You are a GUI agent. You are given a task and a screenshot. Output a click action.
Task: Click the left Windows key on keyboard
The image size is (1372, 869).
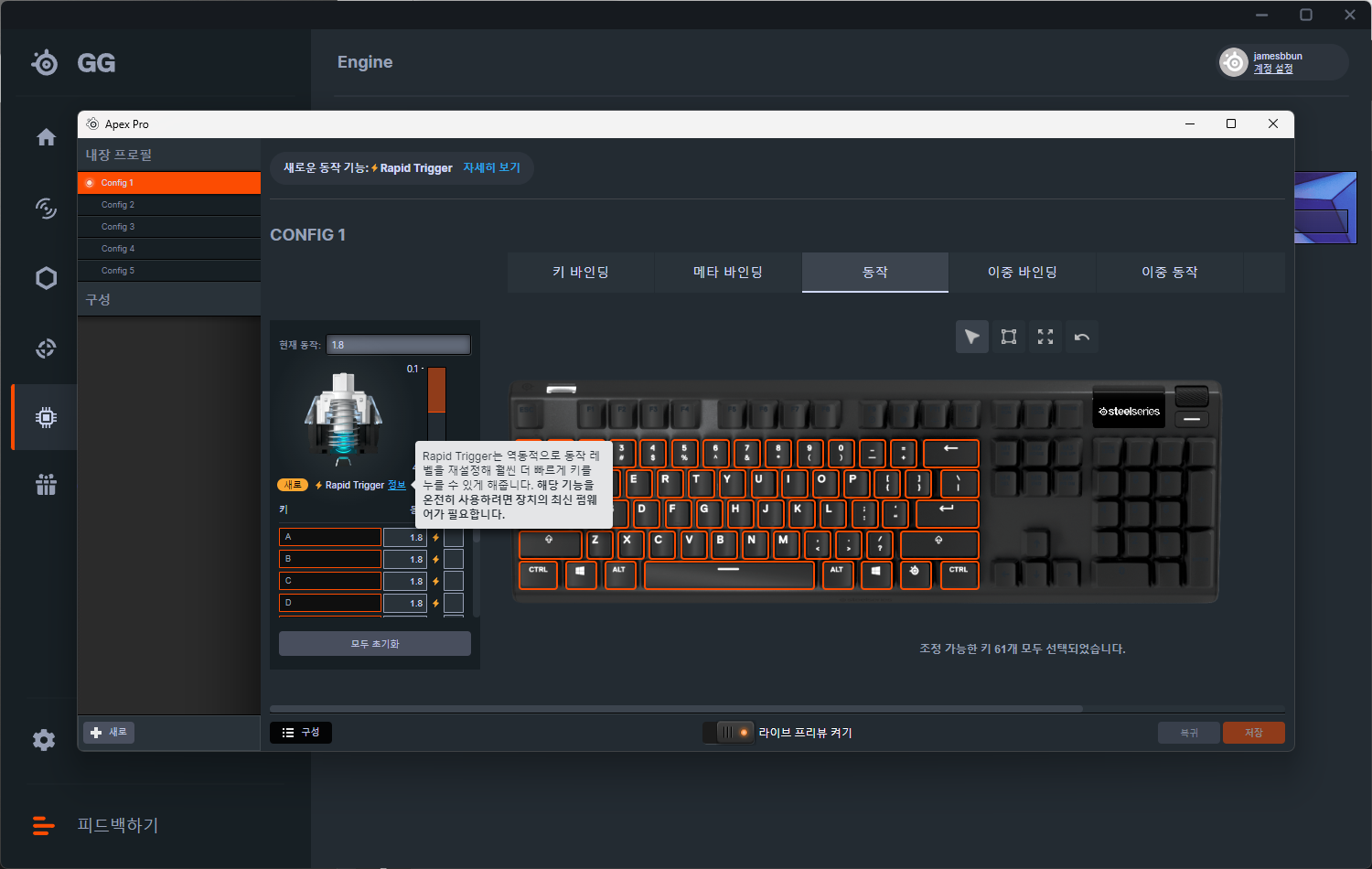[581, 574]
